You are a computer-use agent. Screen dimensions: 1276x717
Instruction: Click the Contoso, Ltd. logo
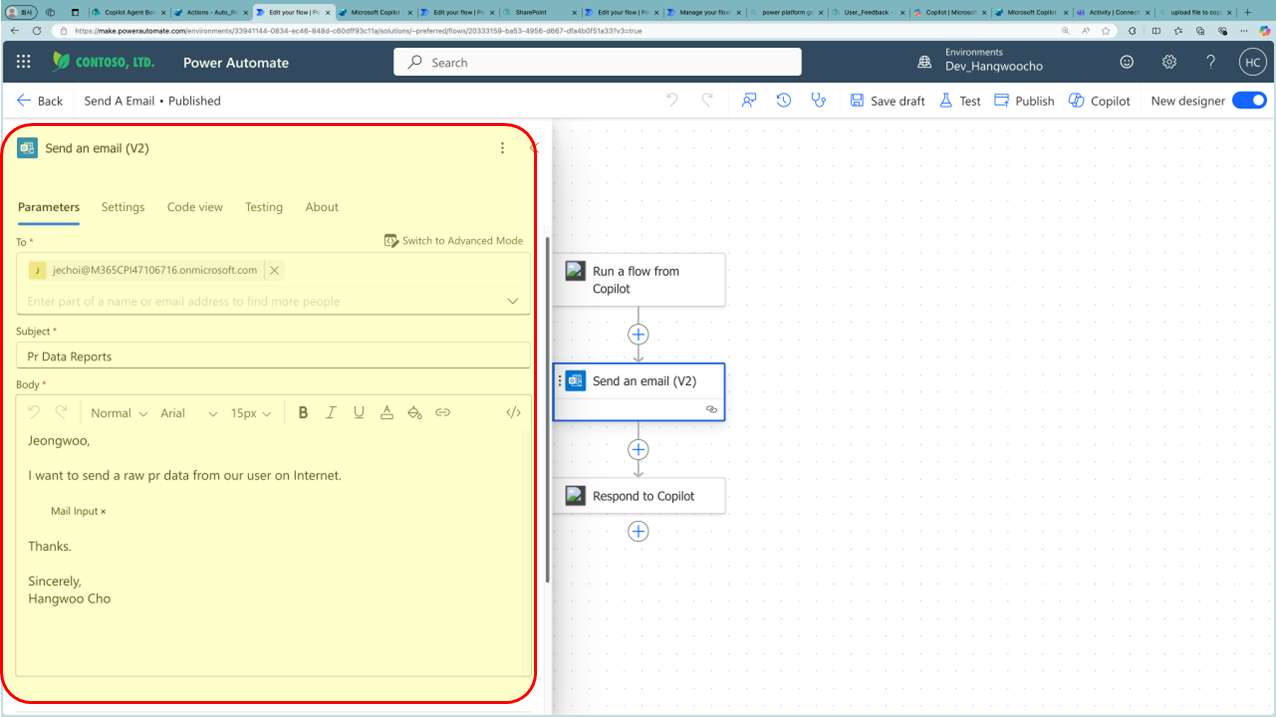tap(104, 62)
